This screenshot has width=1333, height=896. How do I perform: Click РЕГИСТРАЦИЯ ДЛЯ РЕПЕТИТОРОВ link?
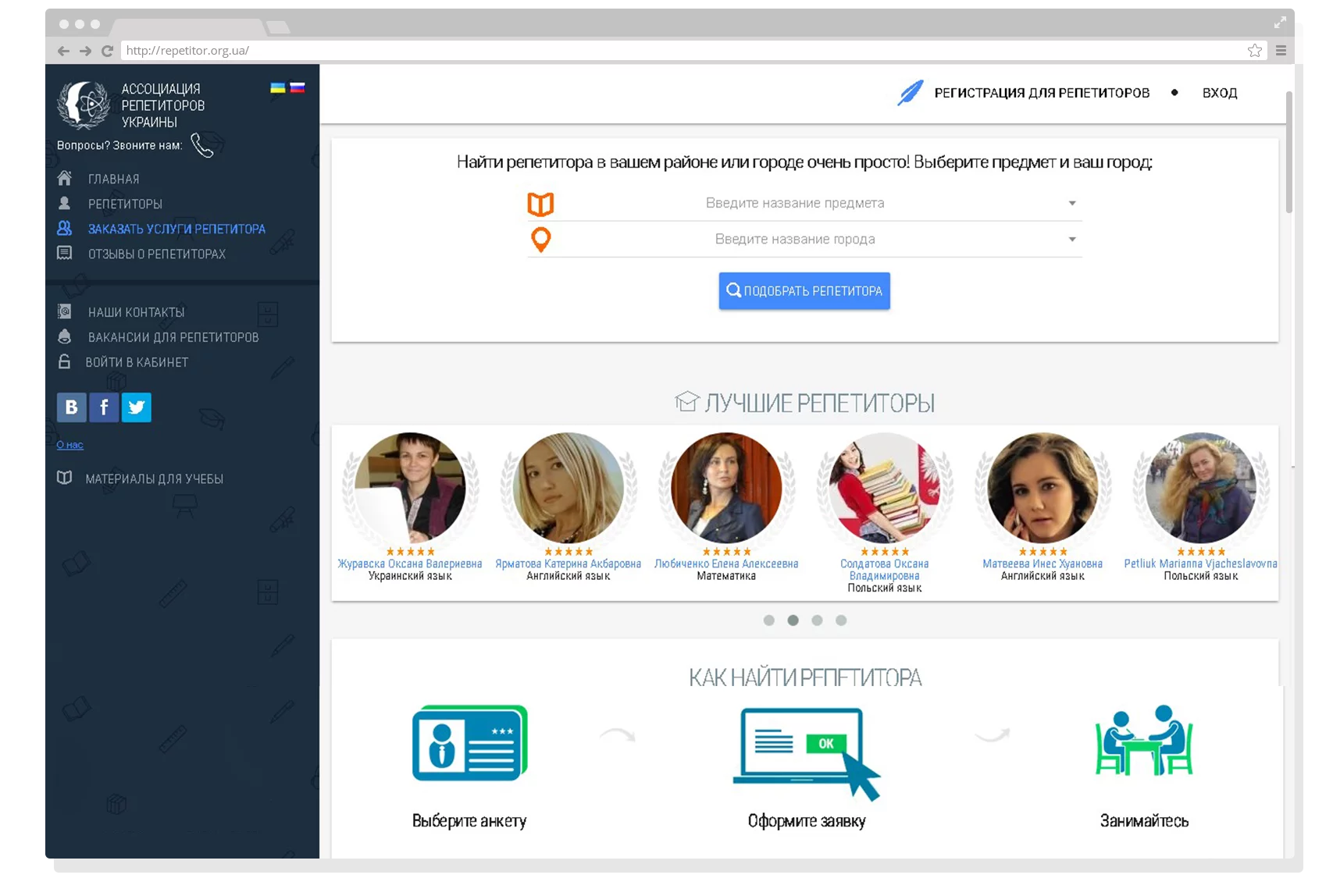pos(1042,93)
